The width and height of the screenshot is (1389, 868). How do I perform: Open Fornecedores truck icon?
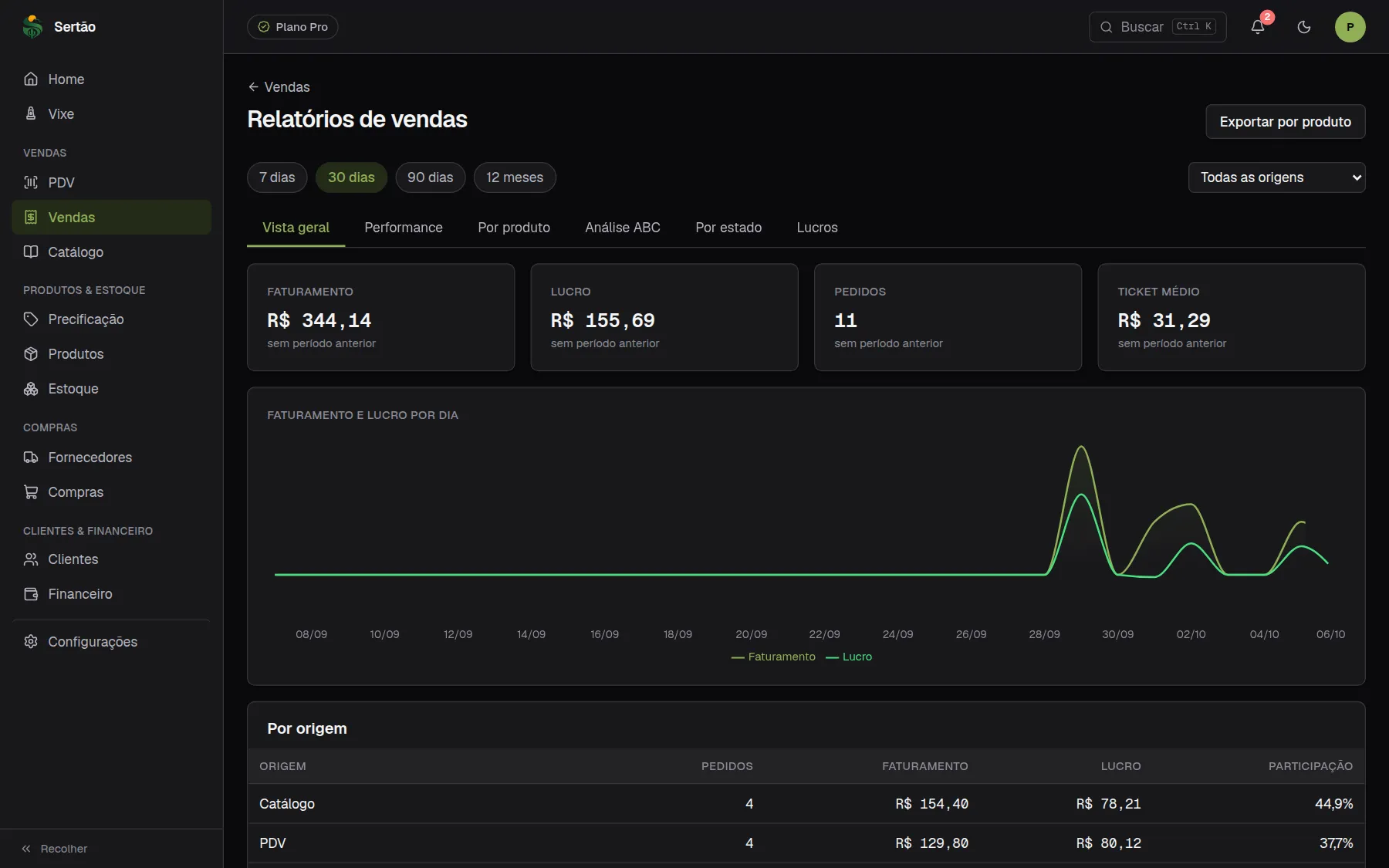31,457
